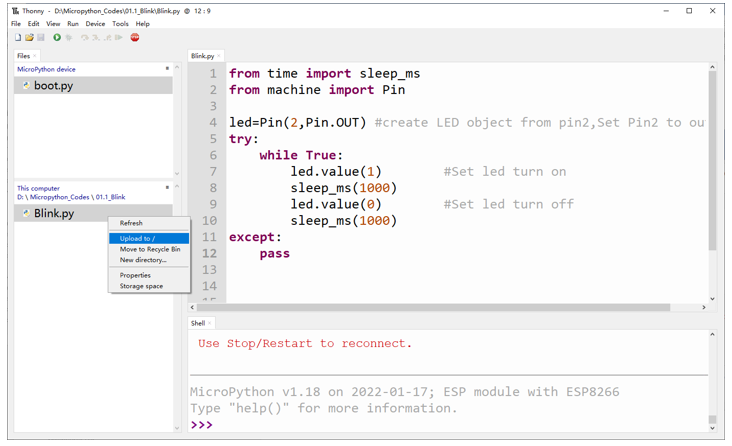Stop the backend with the red stop icon
The height and width of the screenshot is (446, 732).
tap(135, 37)
